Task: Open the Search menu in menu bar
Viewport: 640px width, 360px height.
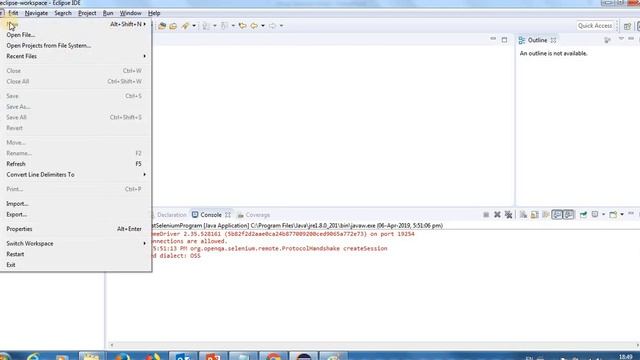Action: pyautogui.click(x=63, y=13)
